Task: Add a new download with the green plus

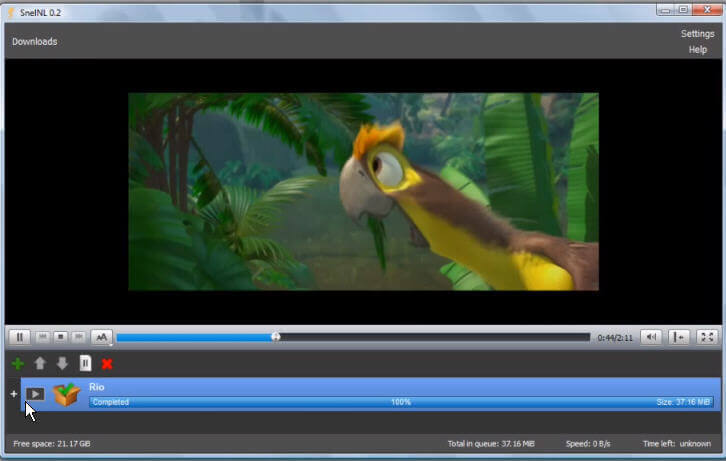Action: pyautogui.click(x=18, y=364)
